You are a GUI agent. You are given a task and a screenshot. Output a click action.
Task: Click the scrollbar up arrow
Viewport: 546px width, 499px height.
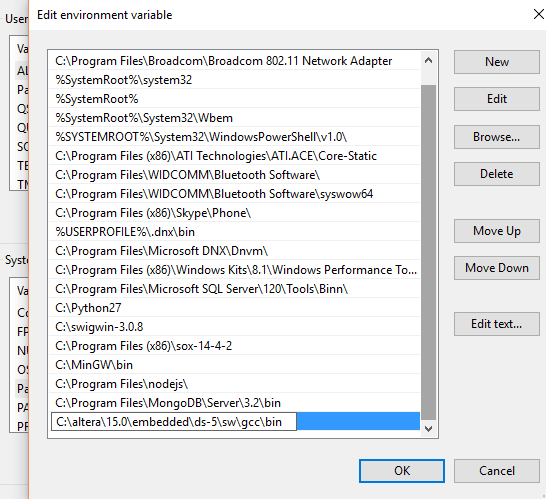[429, 61]
